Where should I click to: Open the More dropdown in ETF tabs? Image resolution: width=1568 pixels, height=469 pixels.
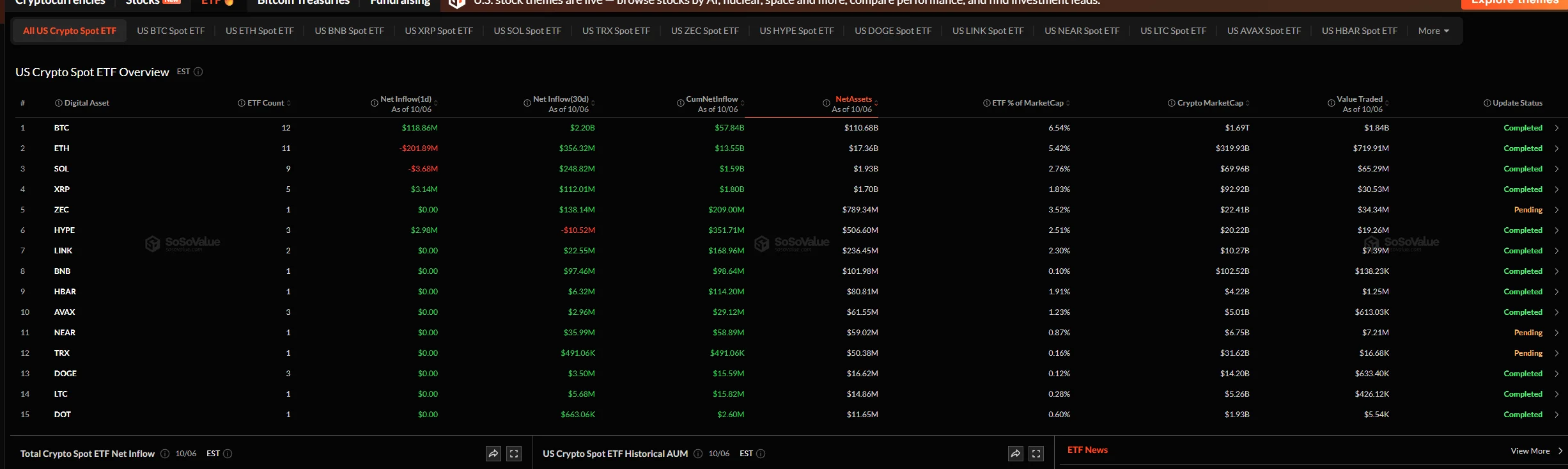(x=1434, y=31)
